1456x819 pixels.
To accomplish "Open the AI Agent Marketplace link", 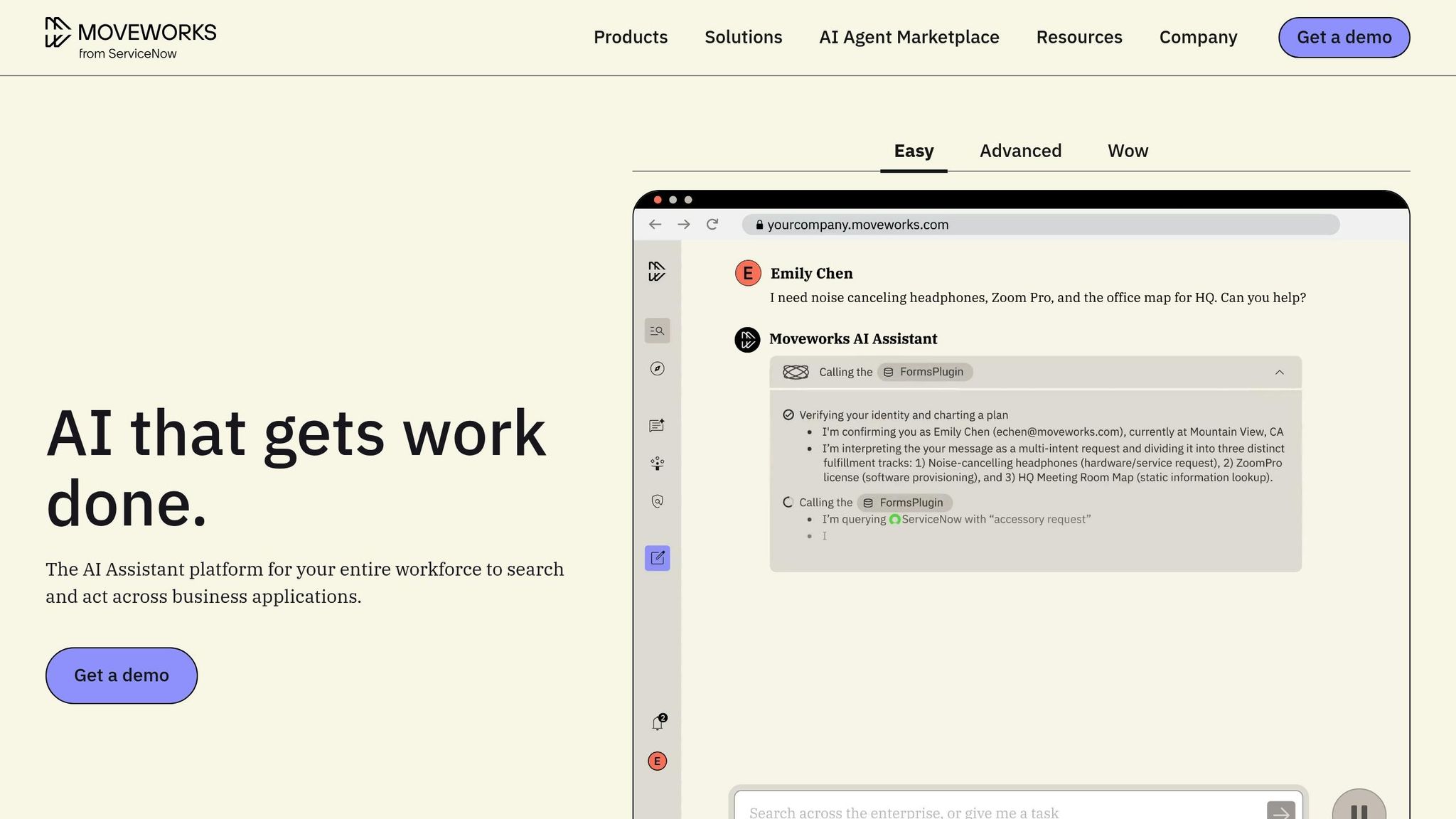I will click(909, 37).
